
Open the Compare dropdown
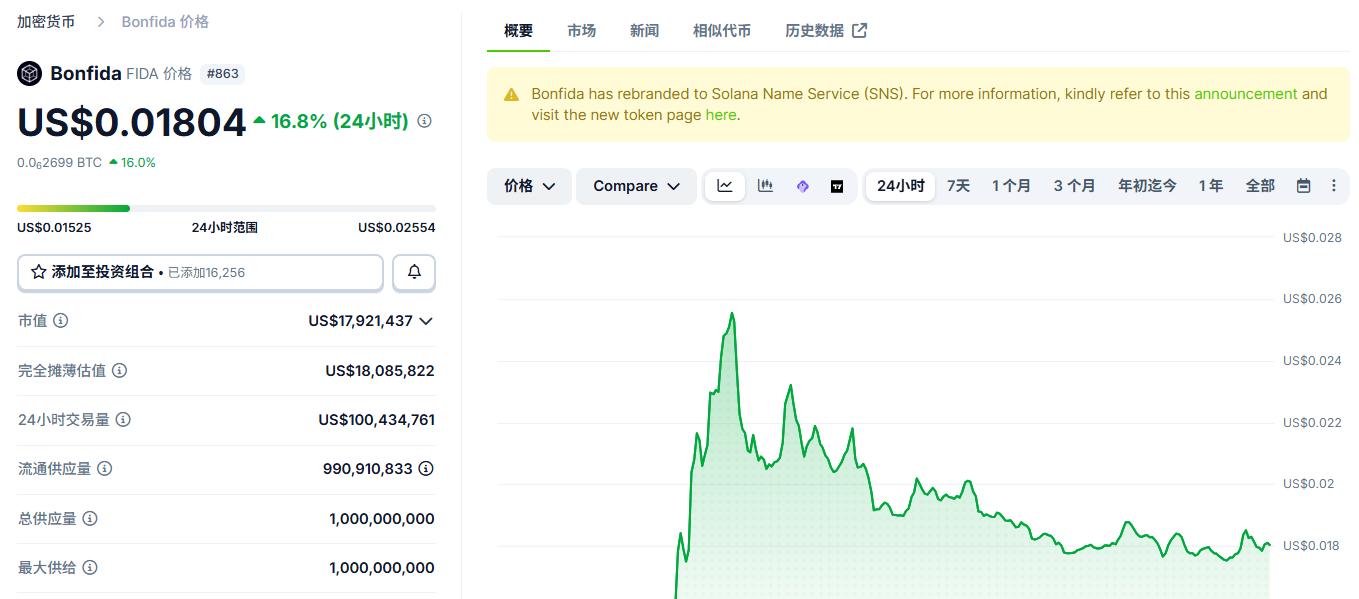[635, 186]
